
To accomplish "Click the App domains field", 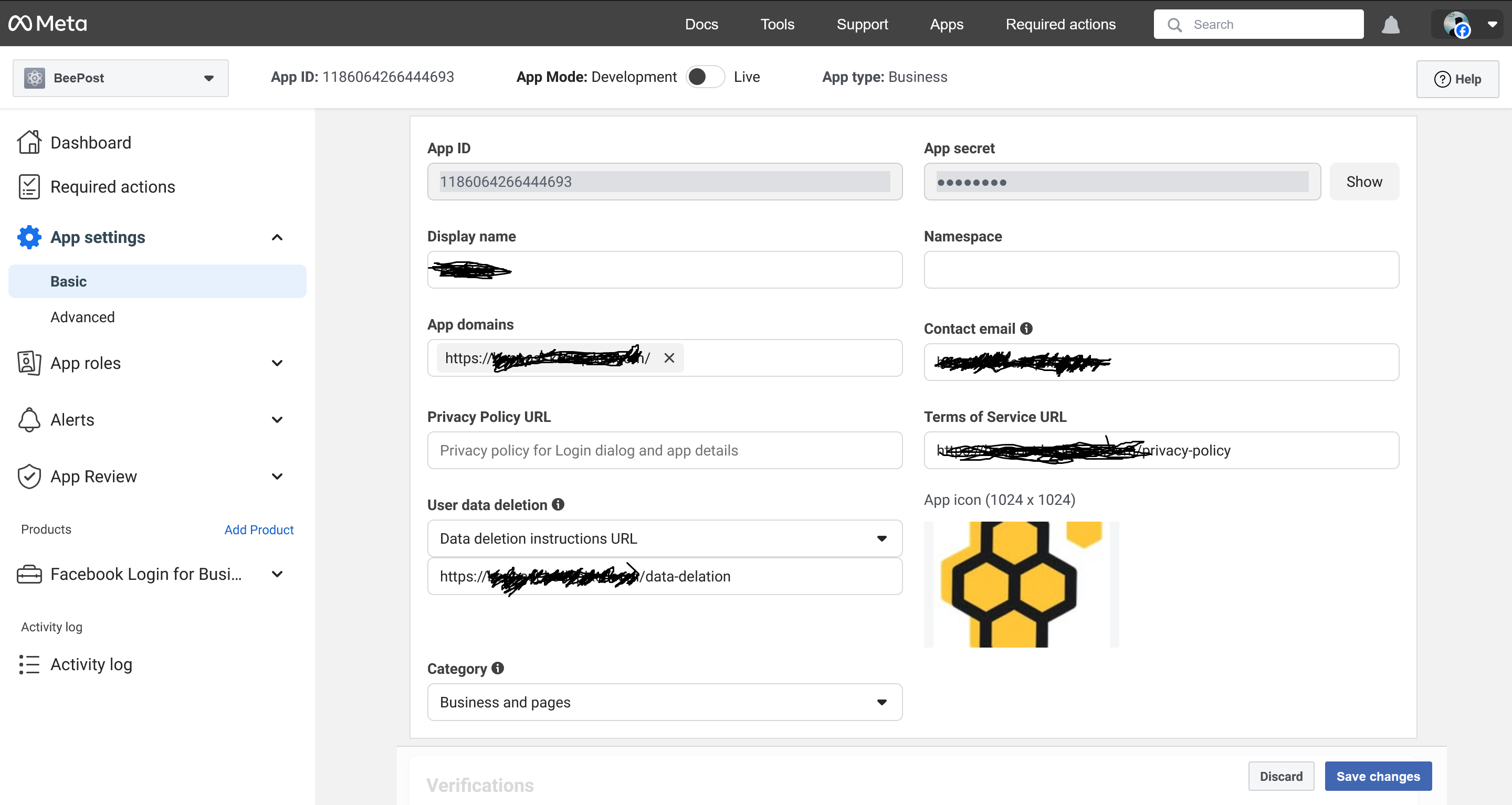I will pos(665,358).
